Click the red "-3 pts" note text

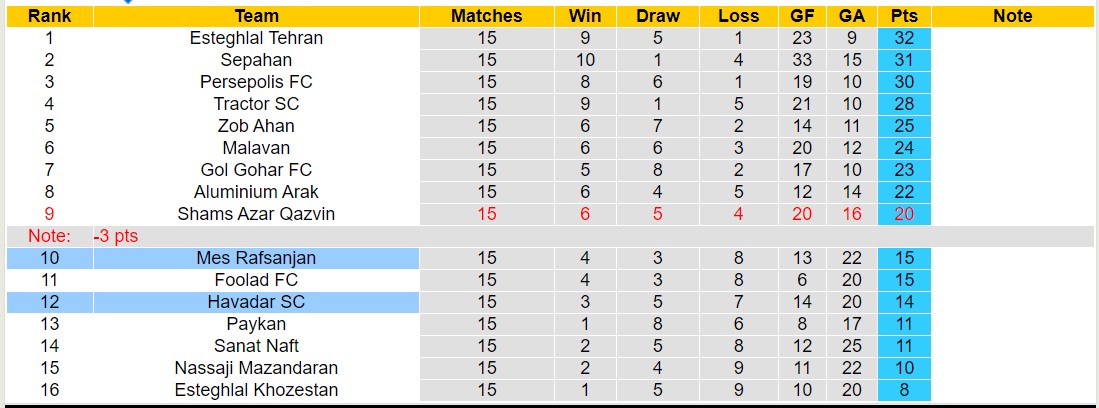(x=116, y=236)
